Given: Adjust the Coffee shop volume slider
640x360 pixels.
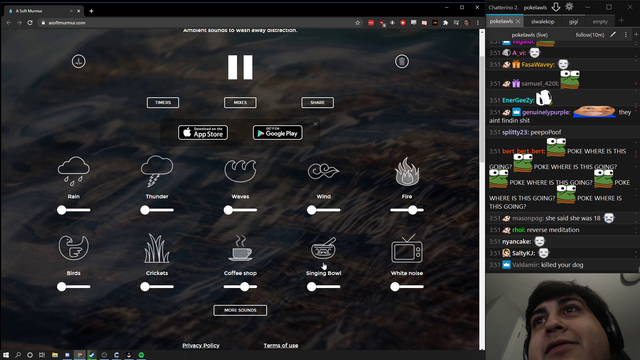Looking at the screenshot, I should pos(240,287).
